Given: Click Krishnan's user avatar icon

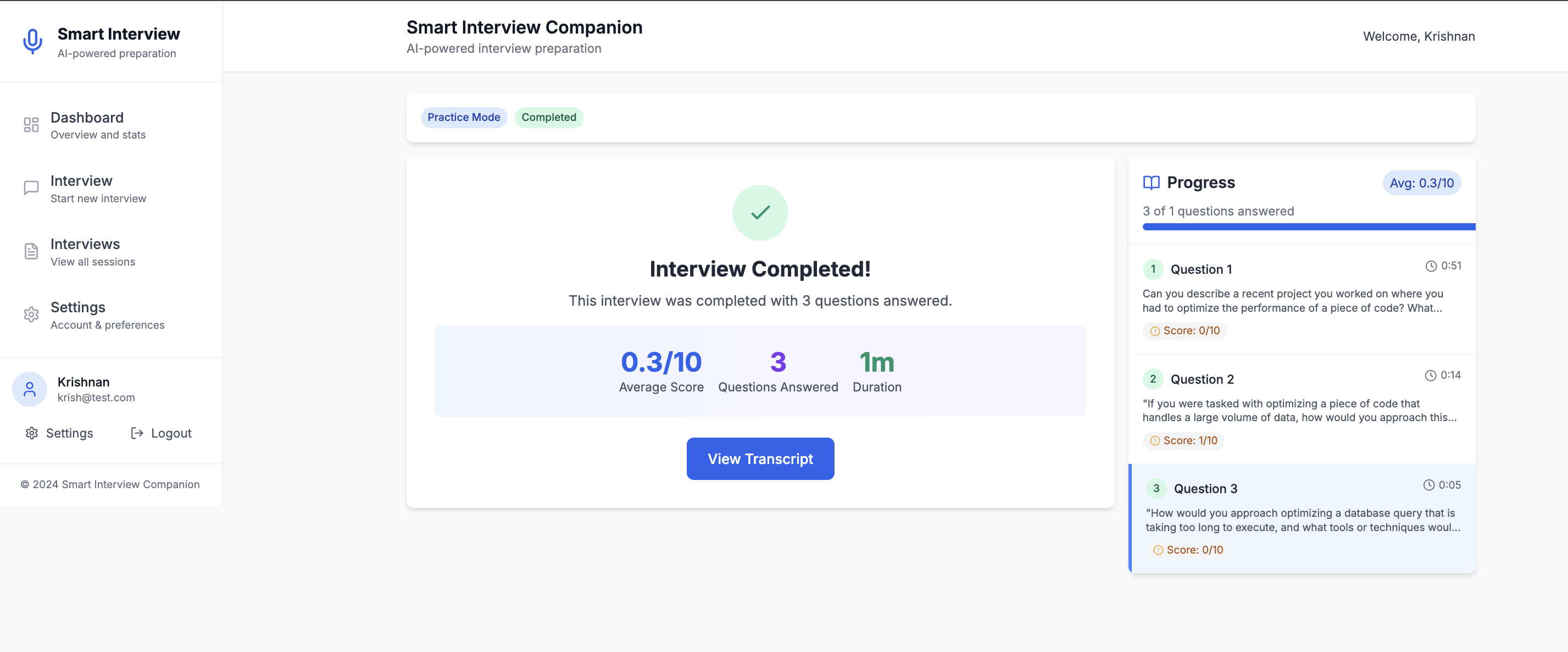Looking at the screenshot, I should 29,389.
